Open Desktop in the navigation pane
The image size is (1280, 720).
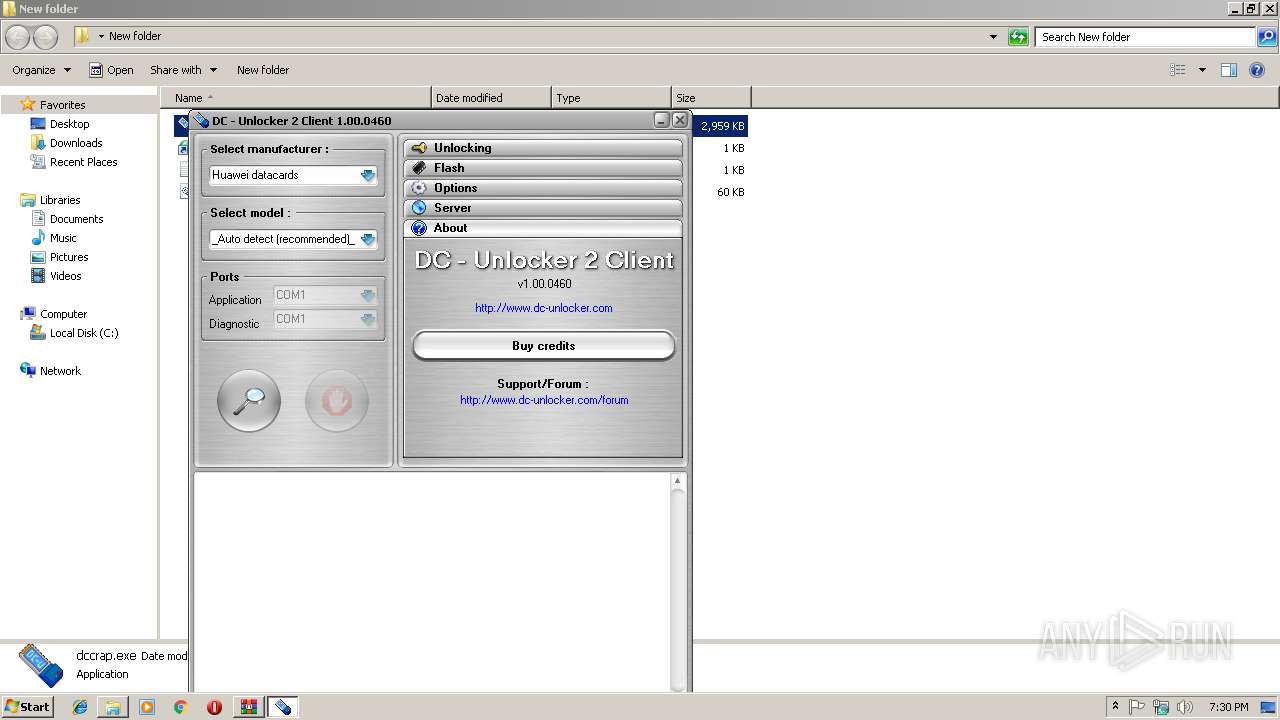coord(69,124)
